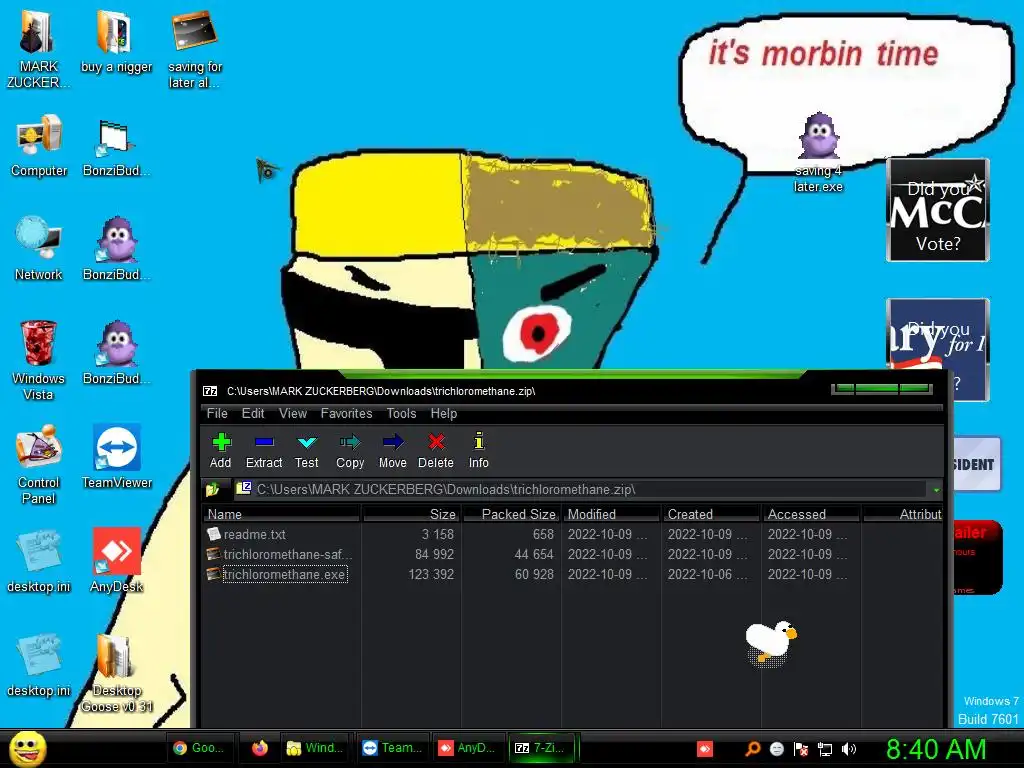
Task: Click the McC Vote? desktop gadget
Action: 938,210
